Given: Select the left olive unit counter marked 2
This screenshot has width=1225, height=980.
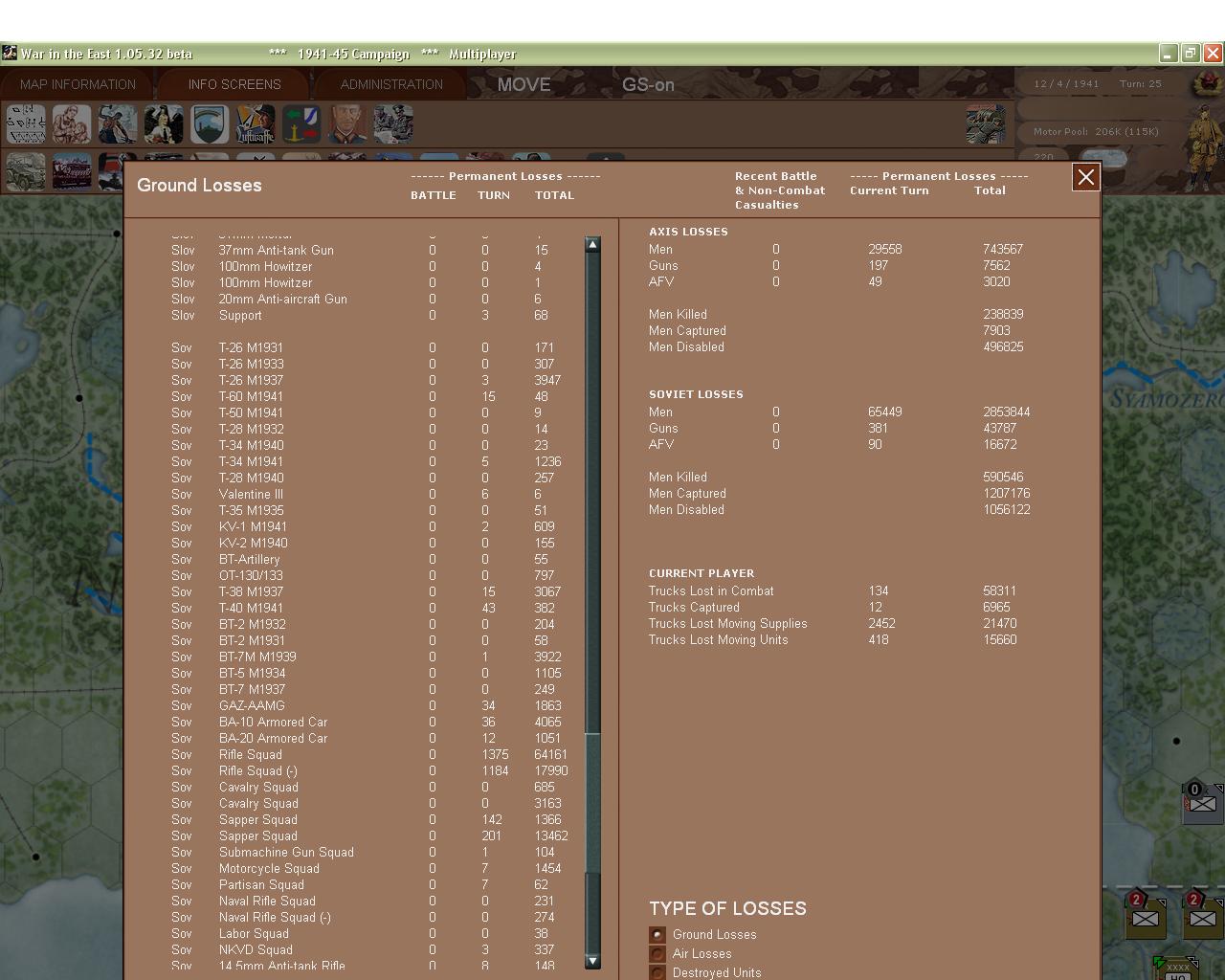Looking at the screenshot, I should [1145, 916].
